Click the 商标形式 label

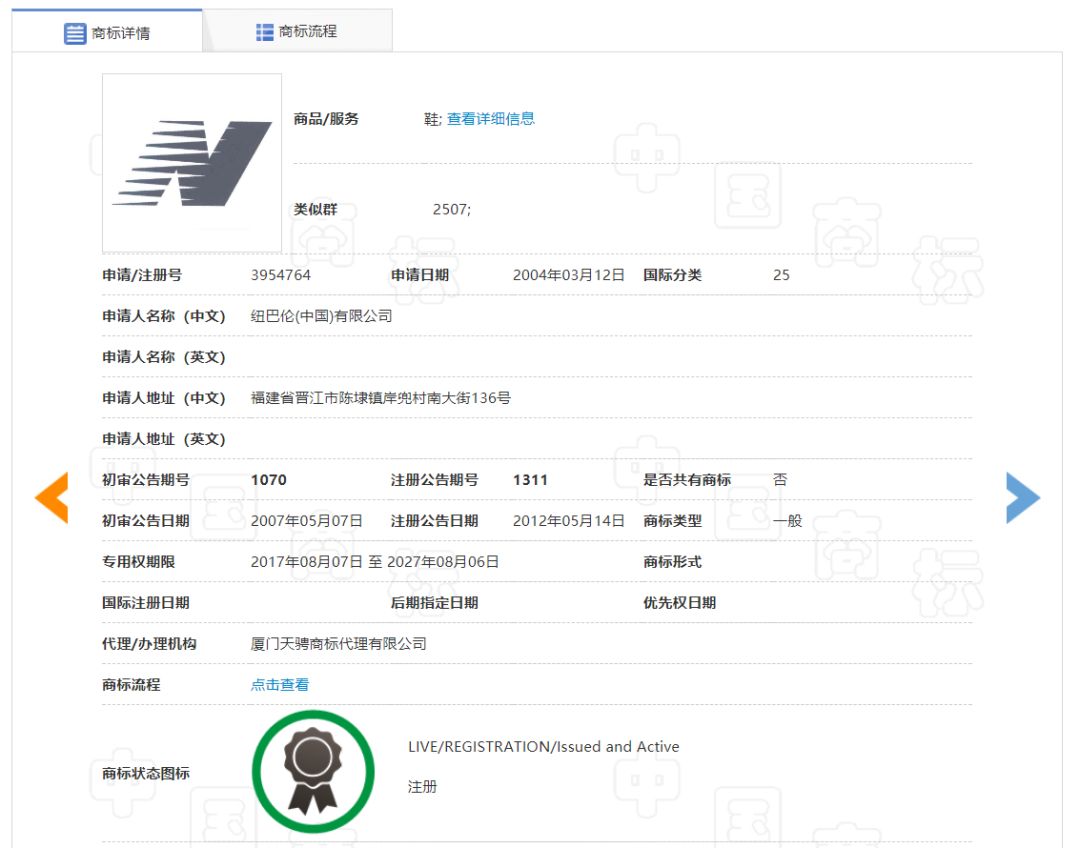click(672, 562)
